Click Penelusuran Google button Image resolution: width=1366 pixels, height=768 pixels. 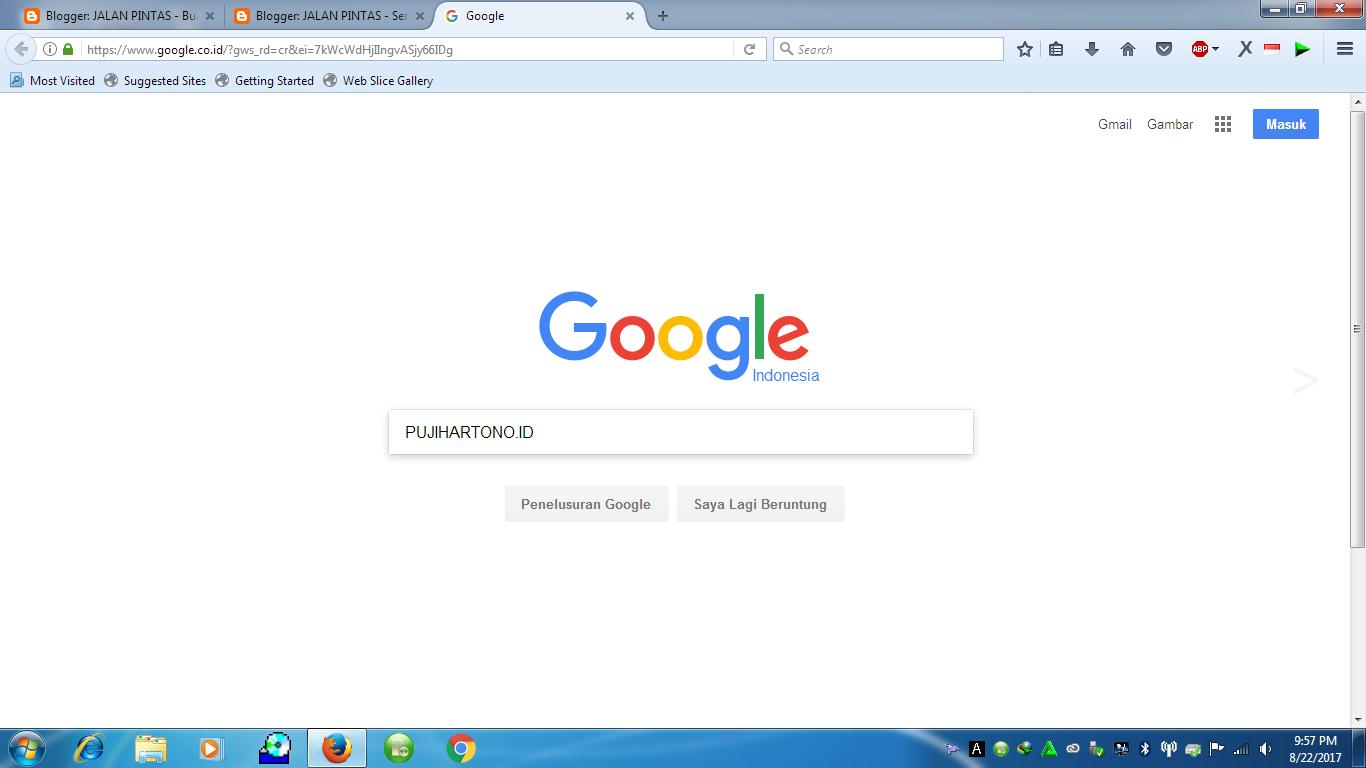pos(586,504)
